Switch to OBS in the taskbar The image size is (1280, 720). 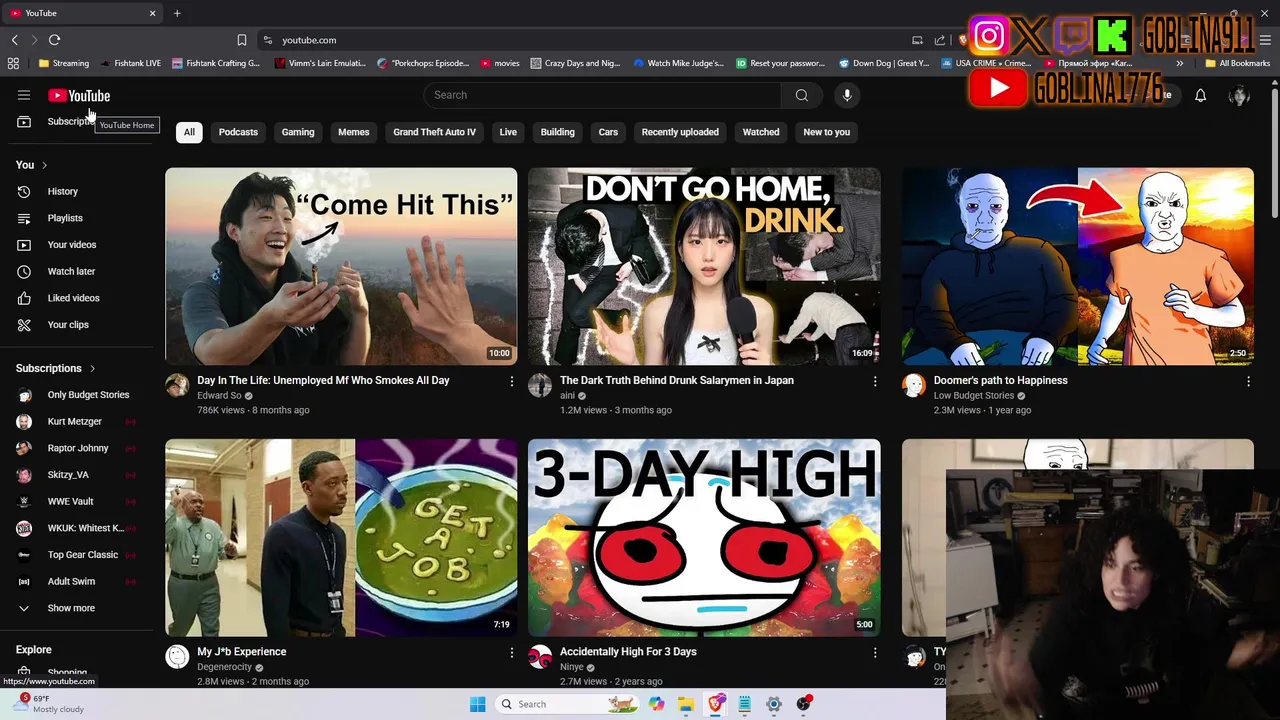[803, 704]
